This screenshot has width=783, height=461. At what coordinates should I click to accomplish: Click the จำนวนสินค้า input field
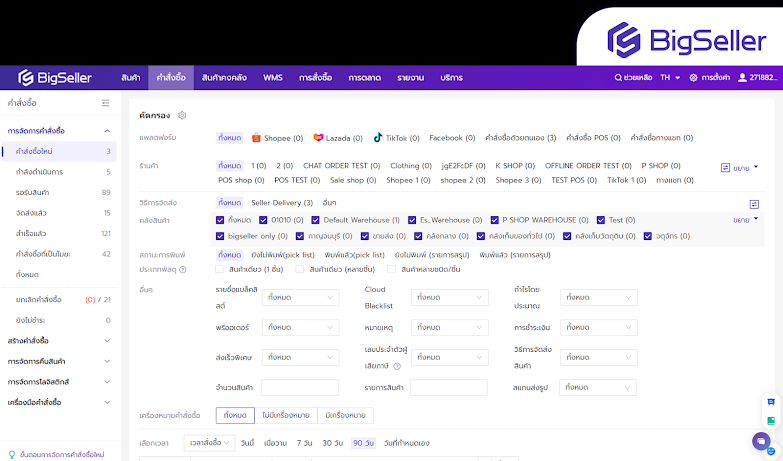pos(300,387)
